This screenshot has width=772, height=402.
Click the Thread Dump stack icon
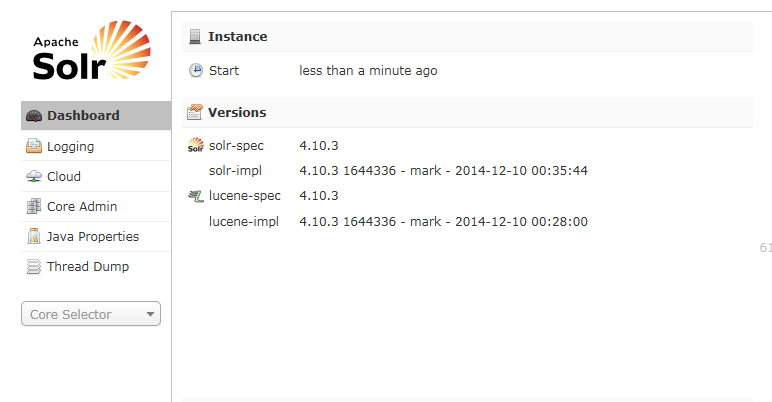(34, 267)
